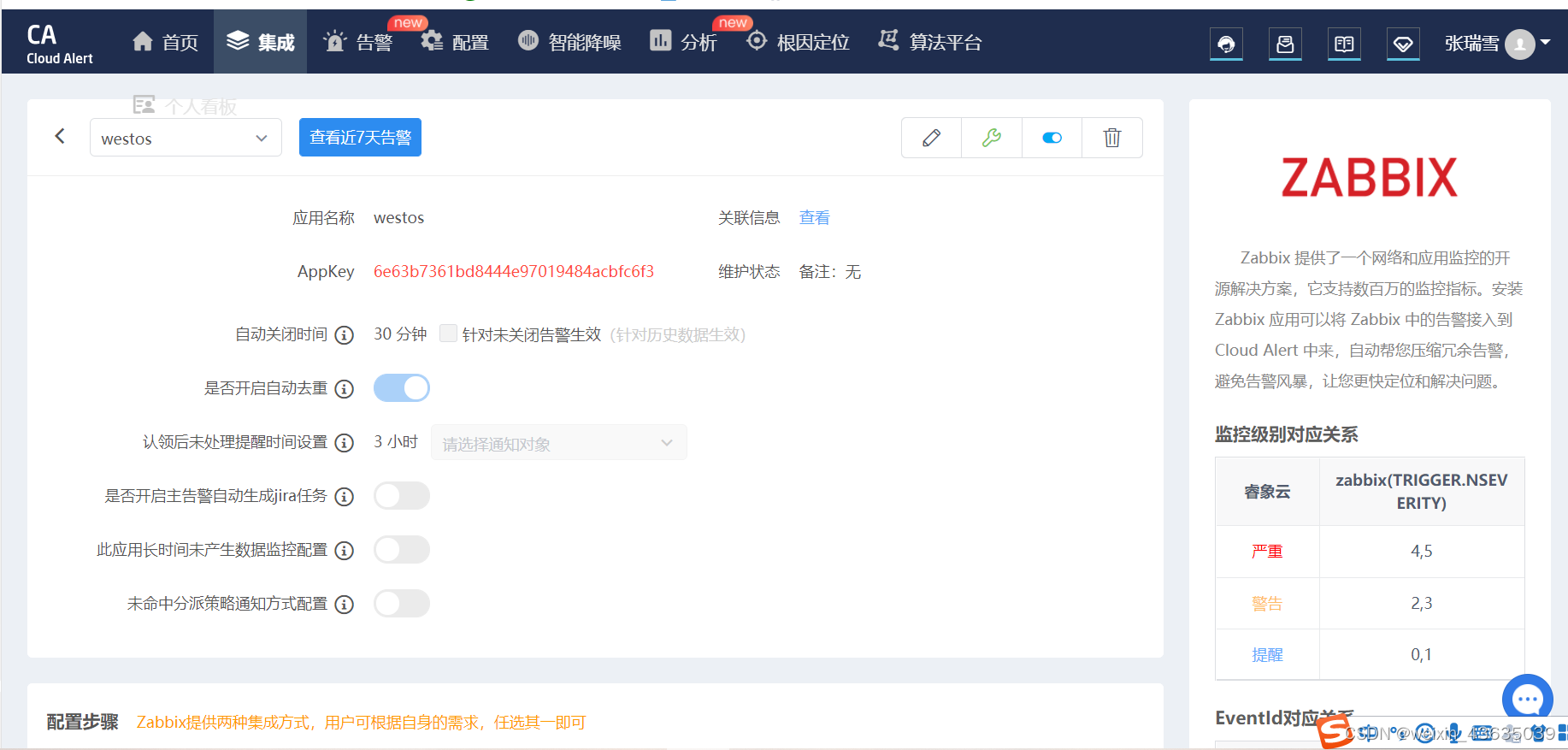Click the zabbix(TRIGGER.NSEVERITY) table header
This screenshot has width=1568, height=750.
click(1422, 492)
